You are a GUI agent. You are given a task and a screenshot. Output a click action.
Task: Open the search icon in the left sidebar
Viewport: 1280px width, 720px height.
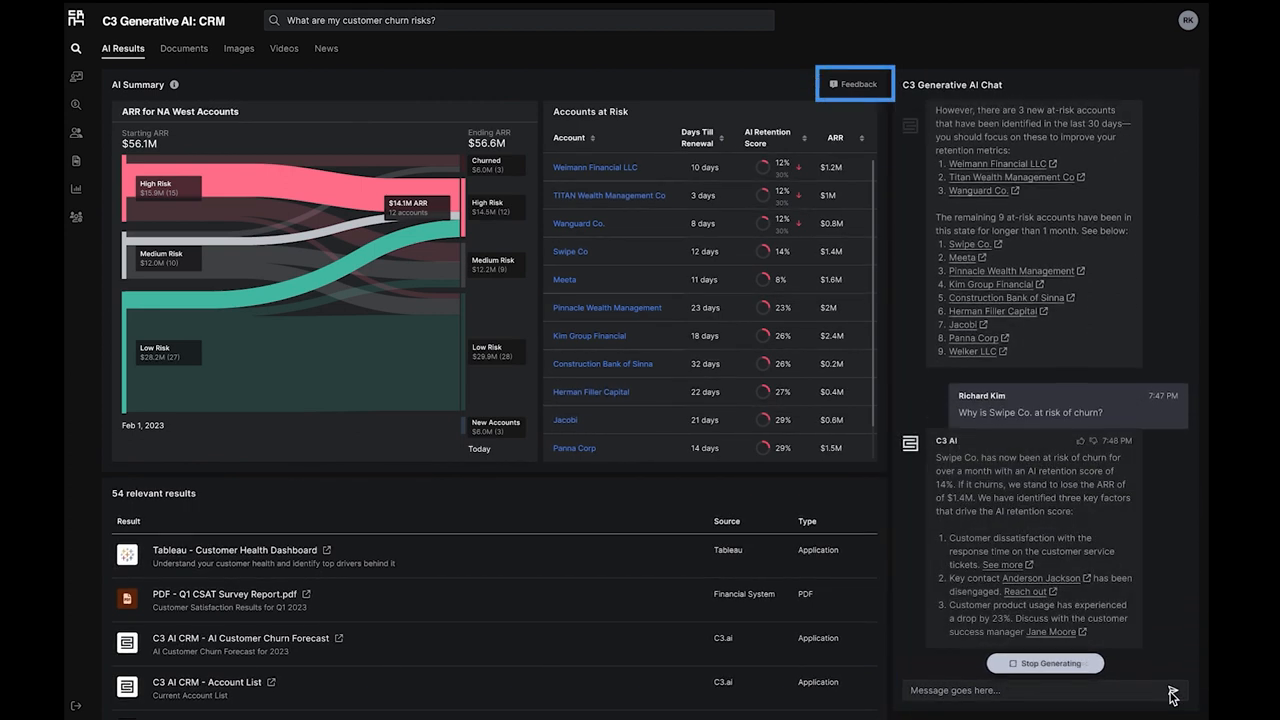[x=76, y=48]
